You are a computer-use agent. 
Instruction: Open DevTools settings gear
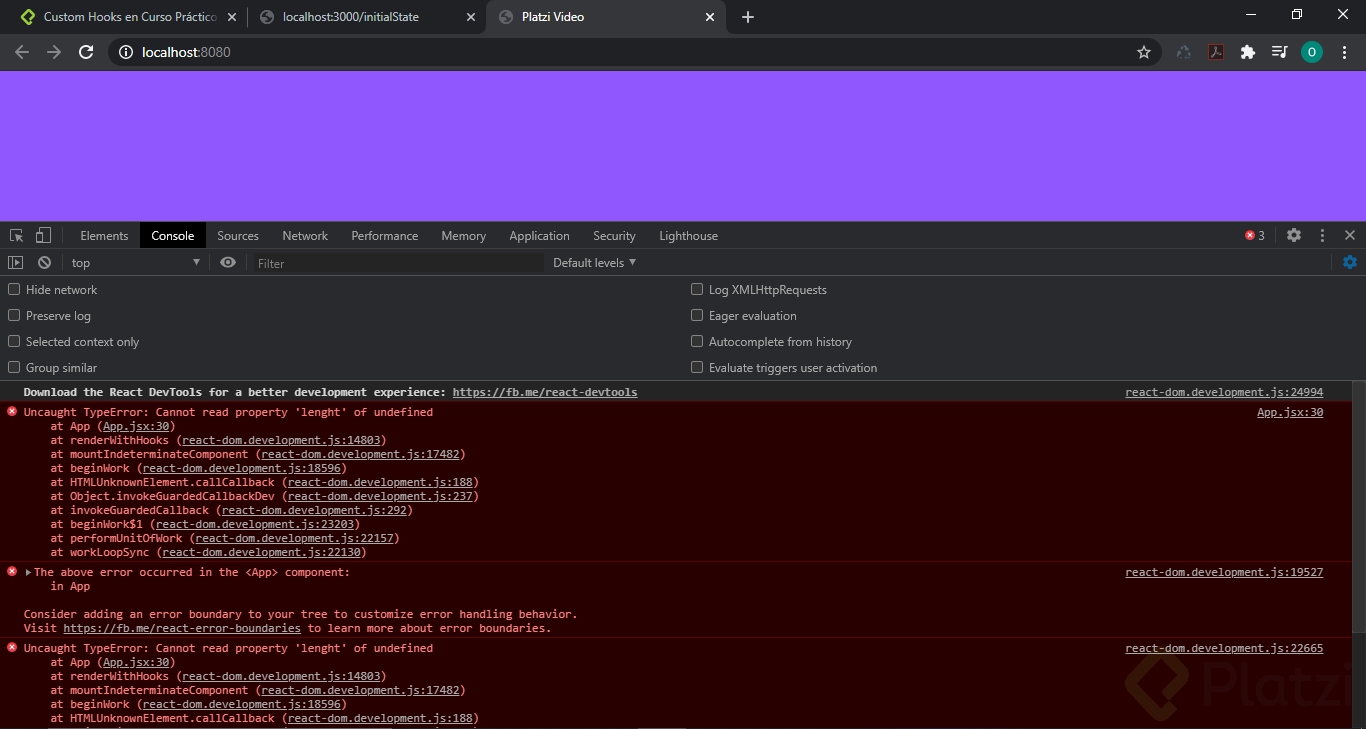point(1294,235)
